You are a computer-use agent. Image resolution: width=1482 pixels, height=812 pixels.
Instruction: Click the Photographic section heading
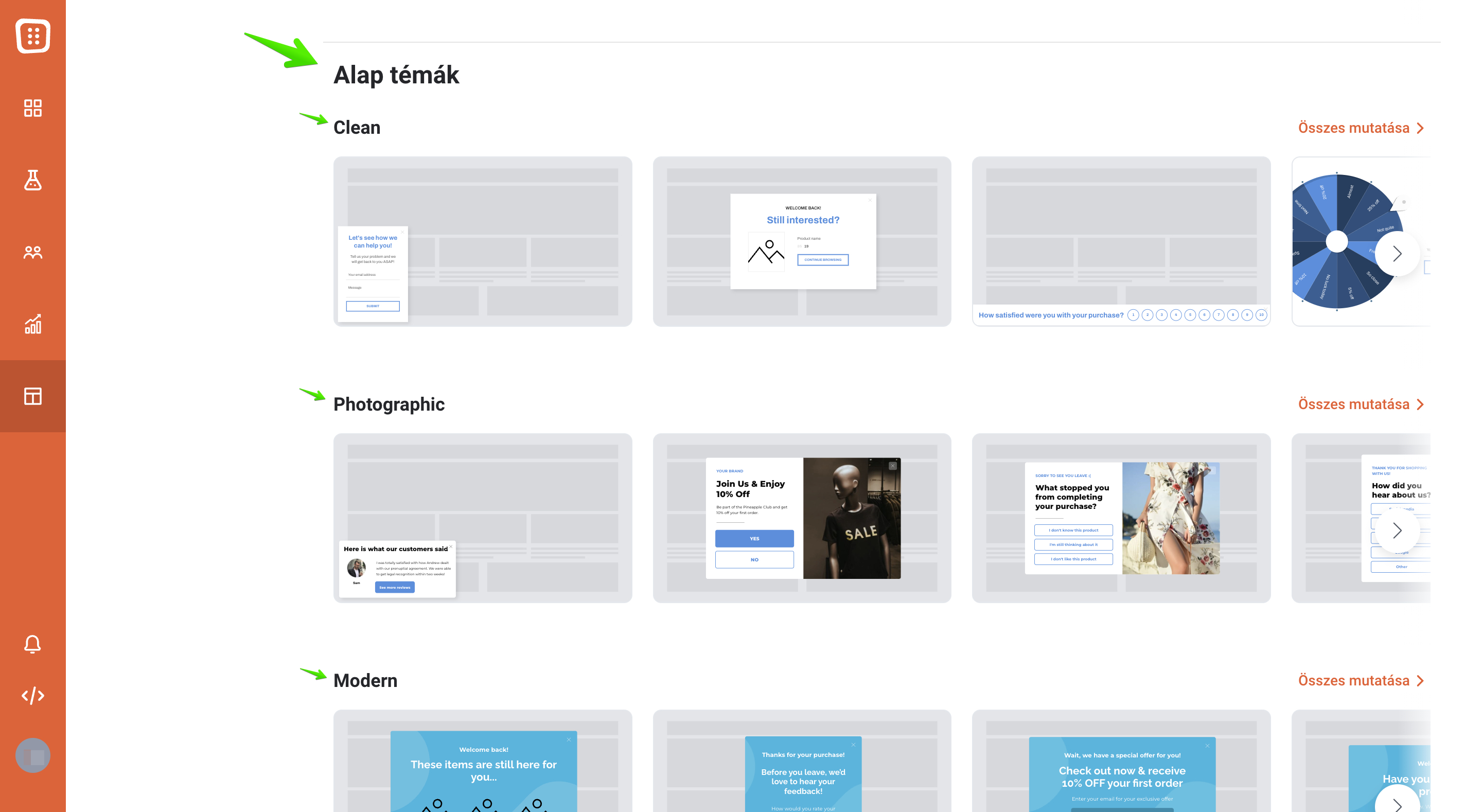pyautogui.click(x=389, y=404)
